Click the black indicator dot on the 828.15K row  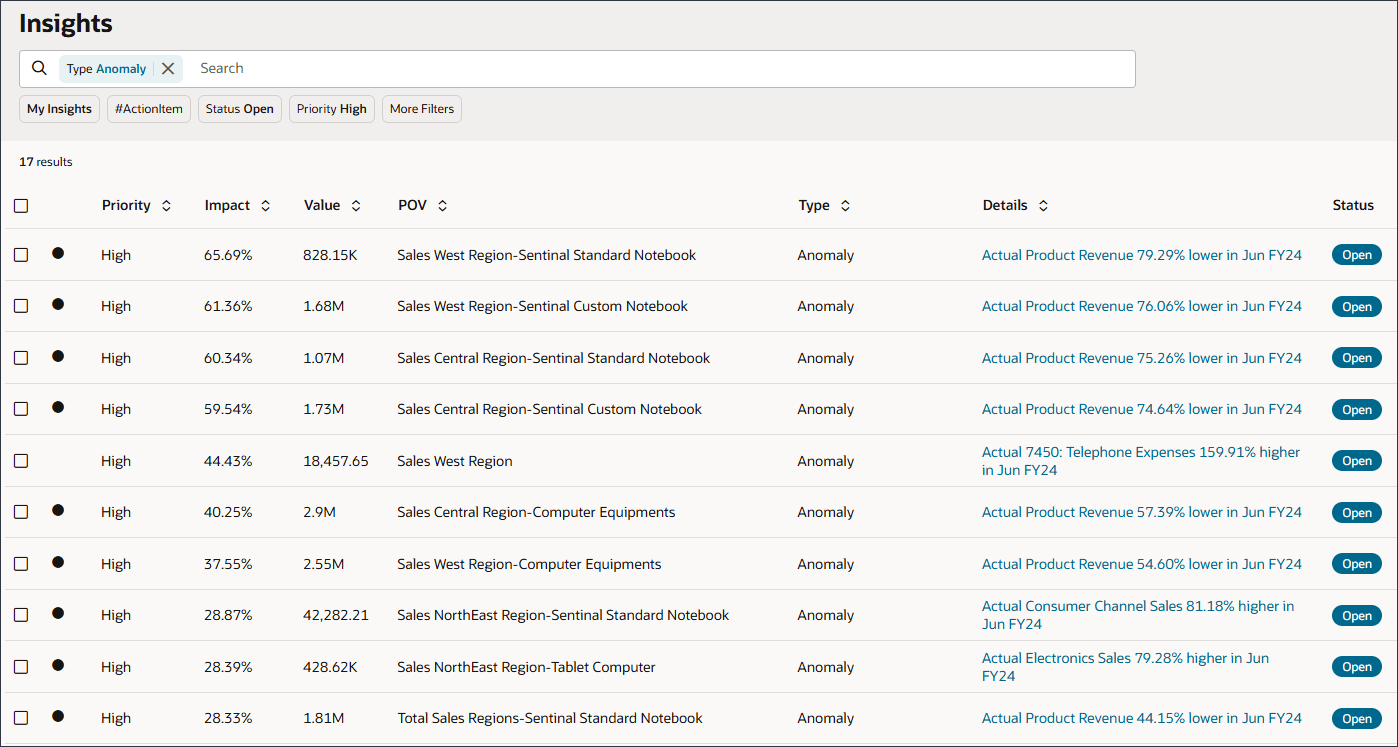(58, 253)
